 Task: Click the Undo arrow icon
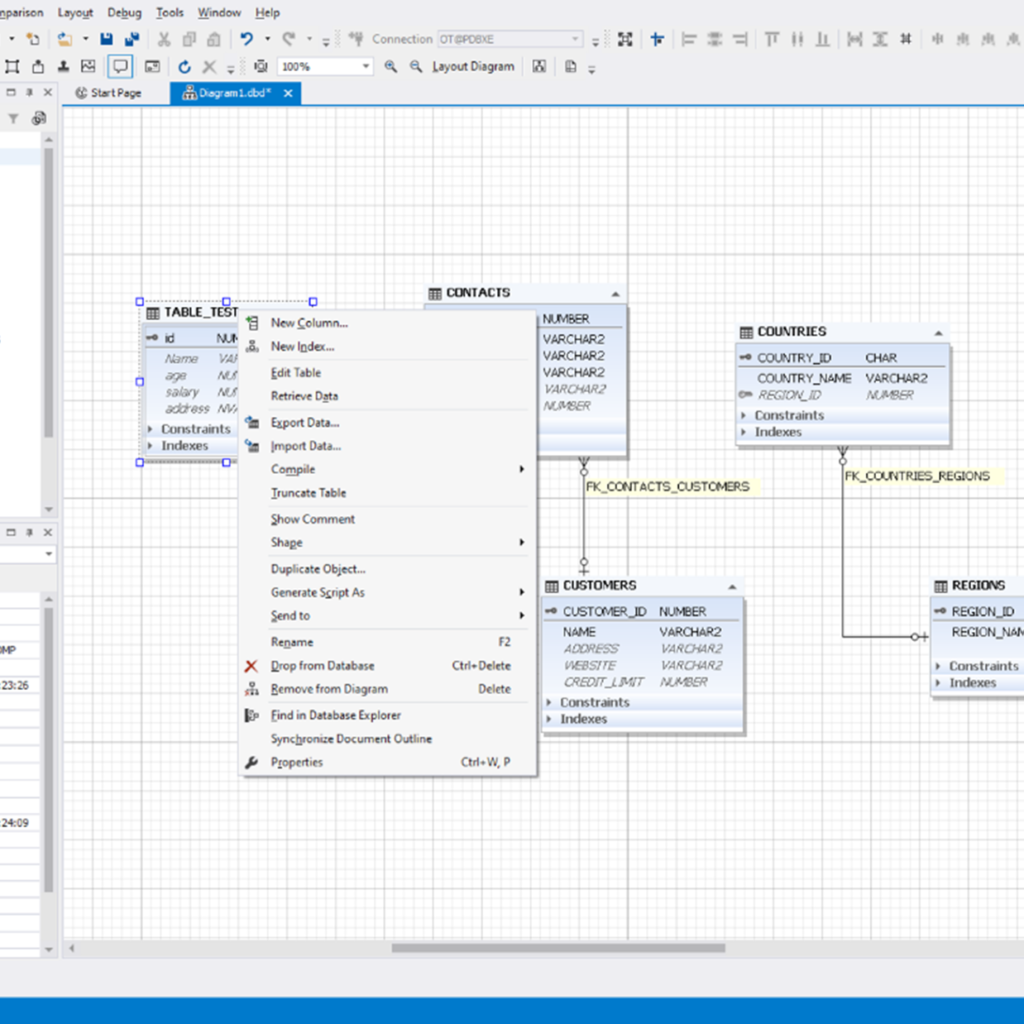point(247,39)
